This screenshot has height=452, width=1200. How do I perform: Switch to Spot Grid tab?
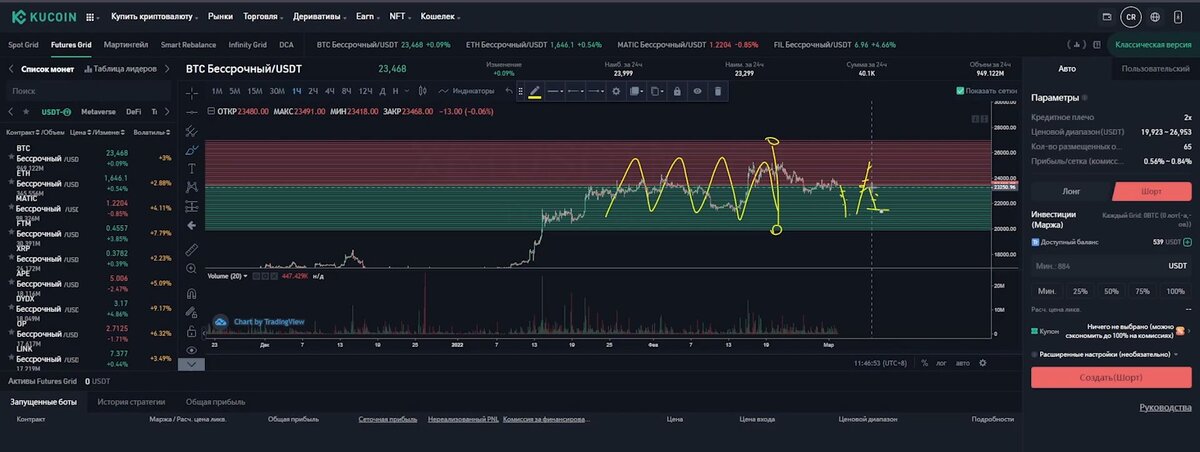tap(23, 45)
